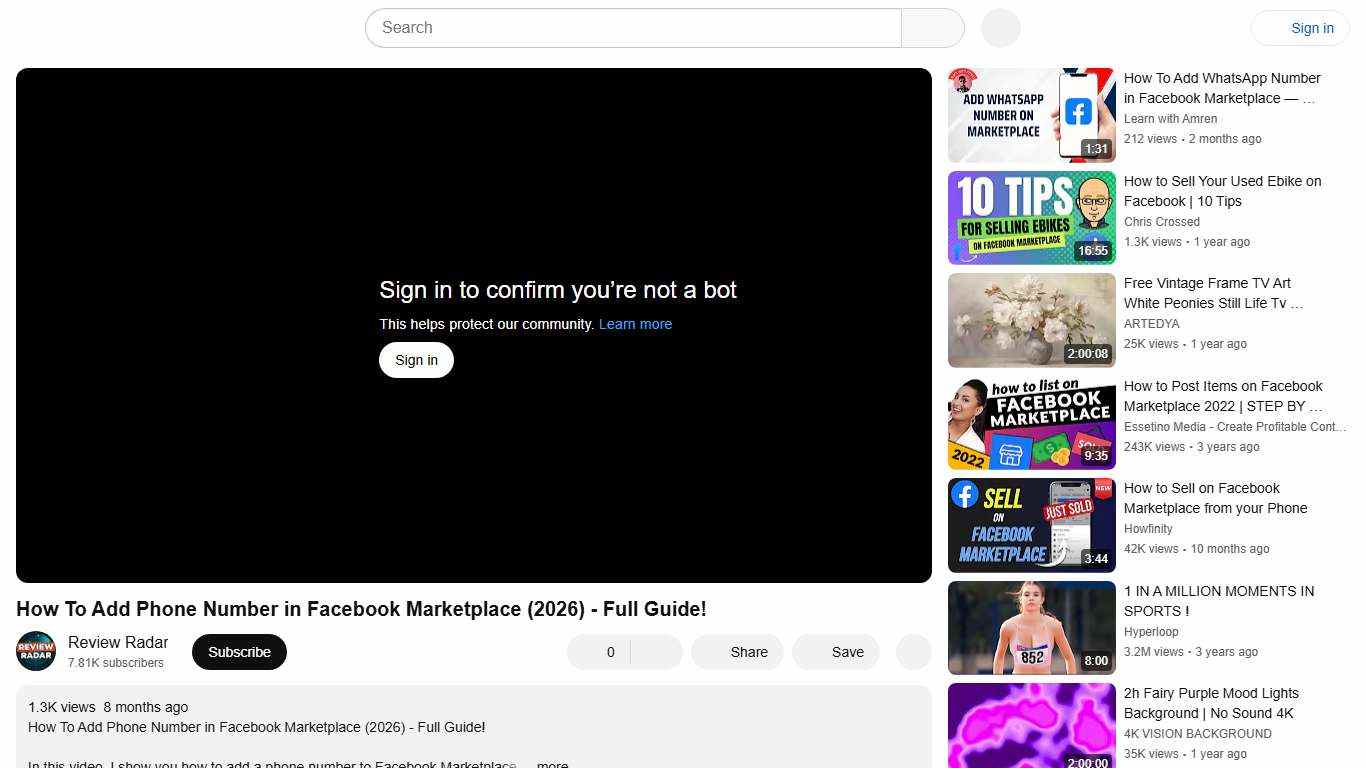Save the video using the Save icon

836,651
